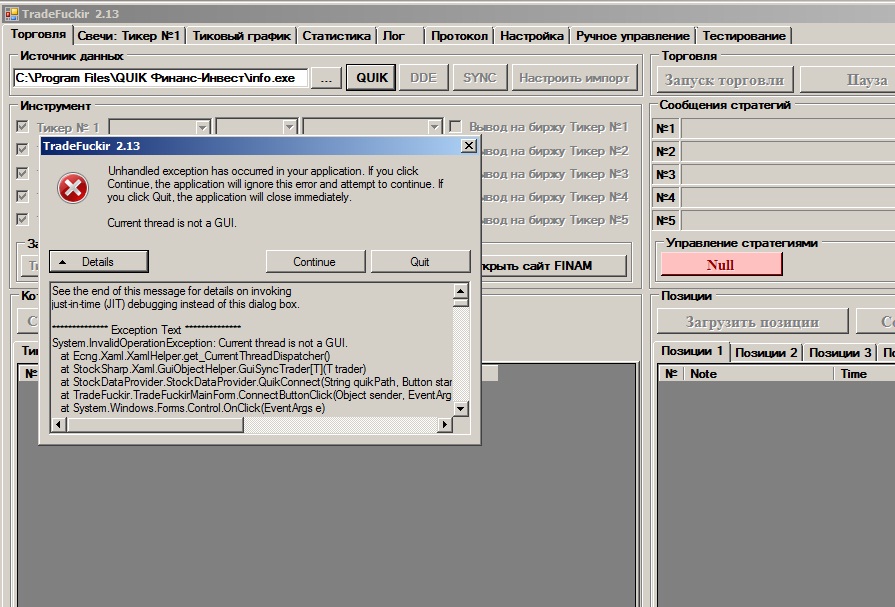Click the QUIK path input field
The height and width of the screenshot is (607, 895).
point(160,78)
